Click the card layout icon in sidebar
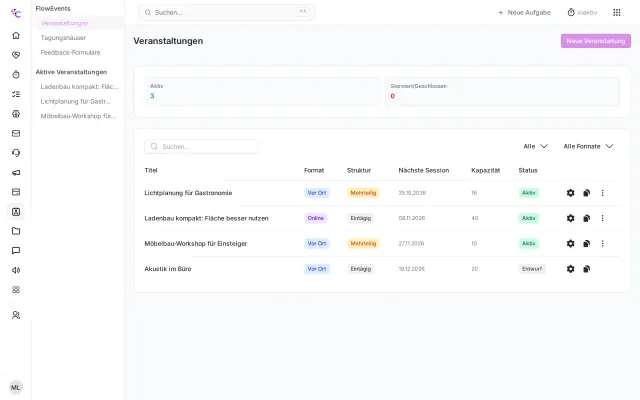640x400 pixels. tap(16, 192)
